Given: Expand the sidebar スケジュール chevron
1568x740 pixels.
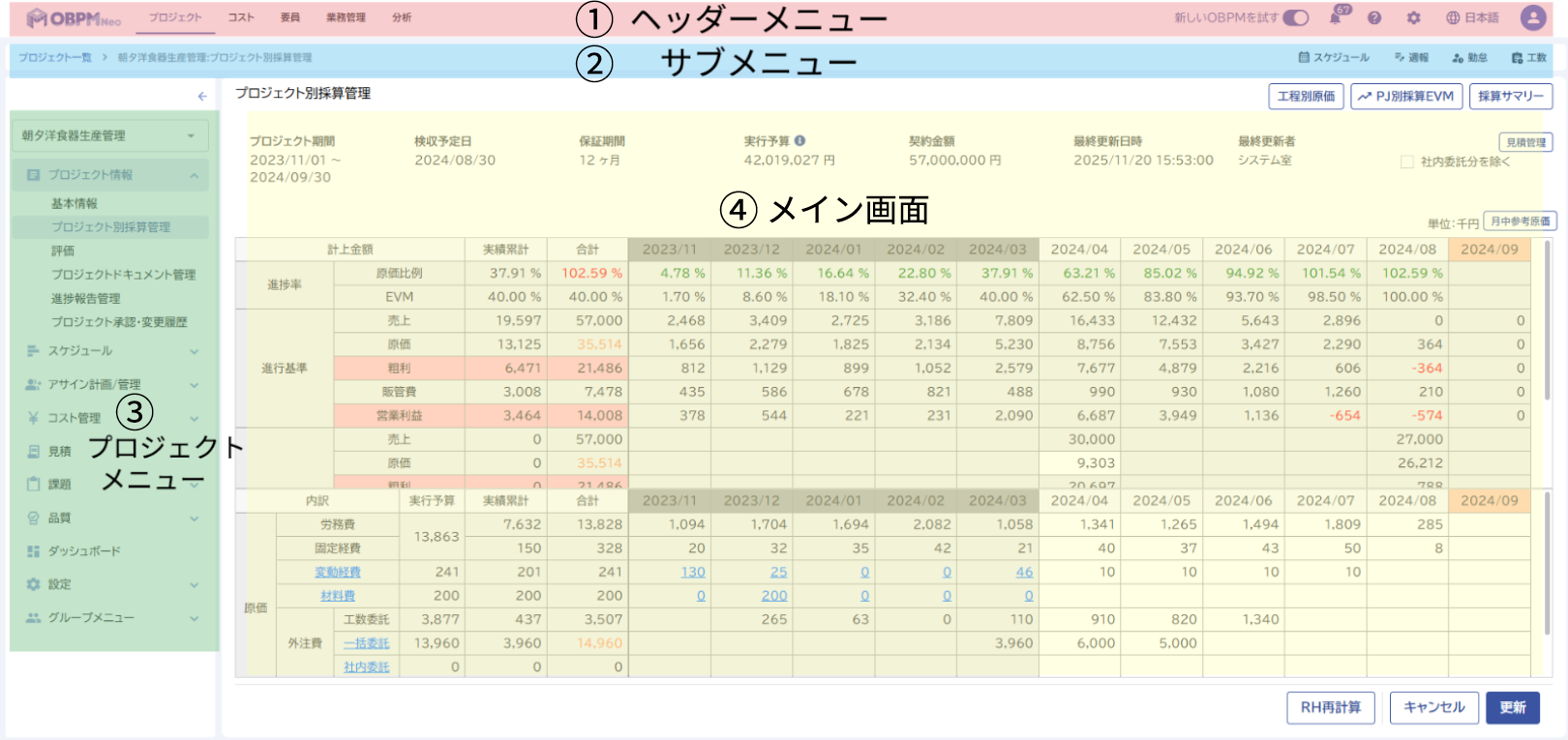Looking at the screenshot, I should click(x=195, y=351).
